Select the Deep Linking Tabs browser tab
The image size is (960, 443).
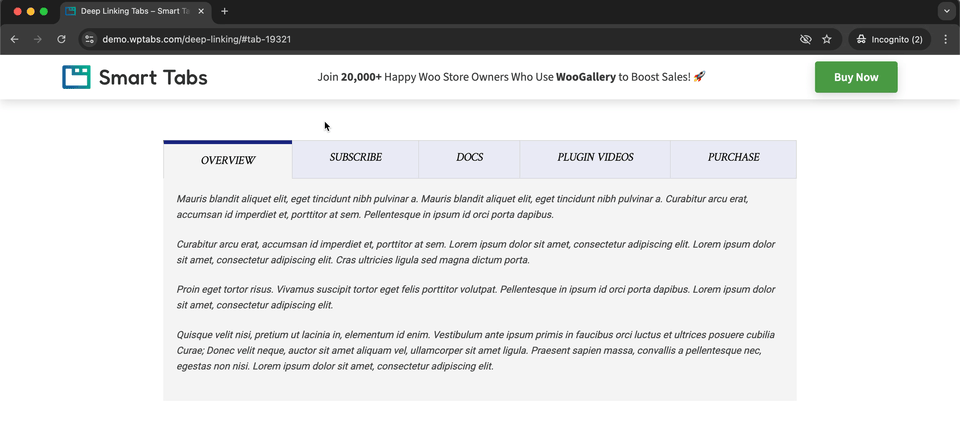point(135,11)
